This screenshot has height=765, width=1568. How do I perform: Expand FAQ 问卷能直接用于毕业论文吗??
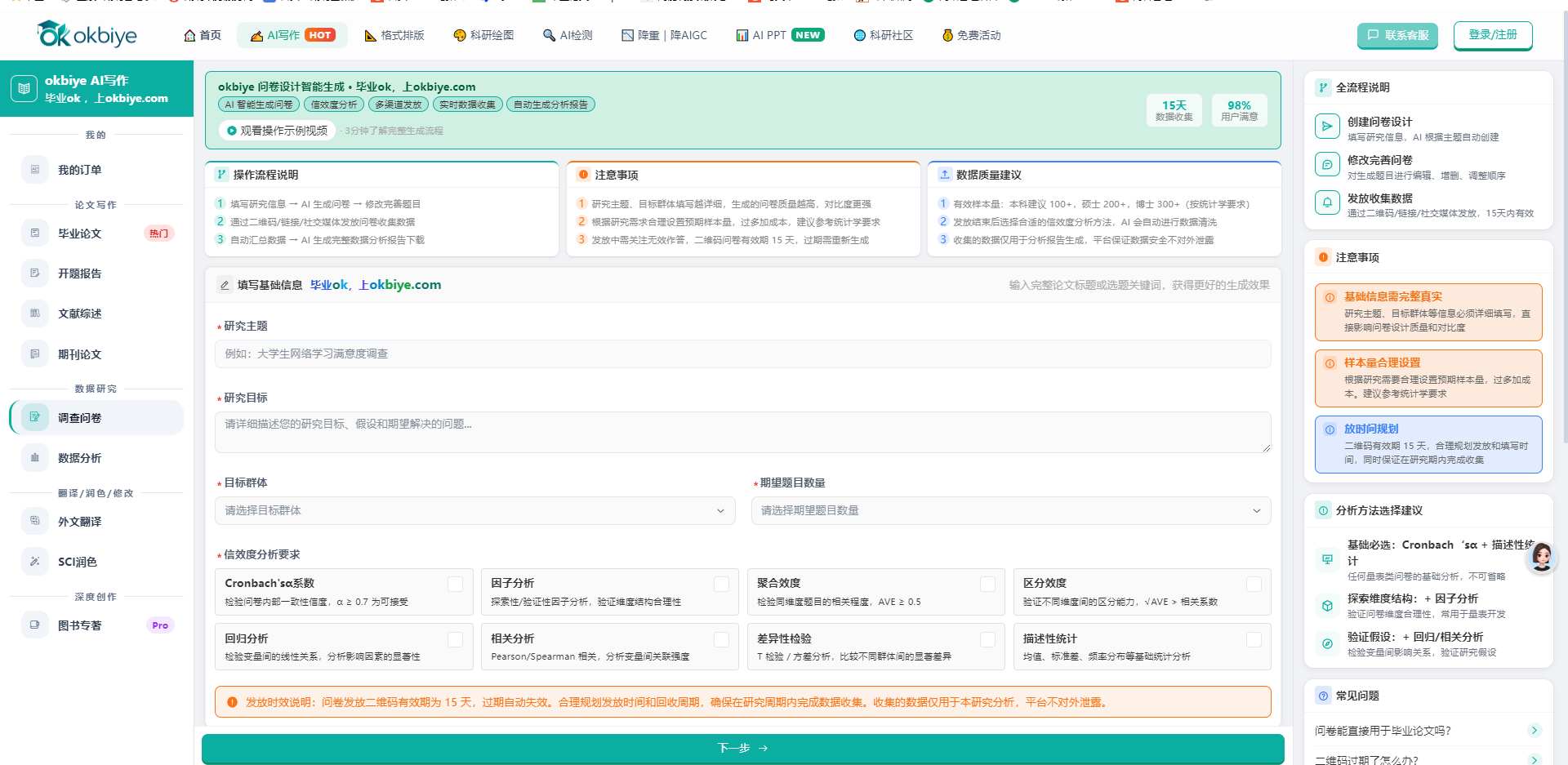coord(1428,731)
